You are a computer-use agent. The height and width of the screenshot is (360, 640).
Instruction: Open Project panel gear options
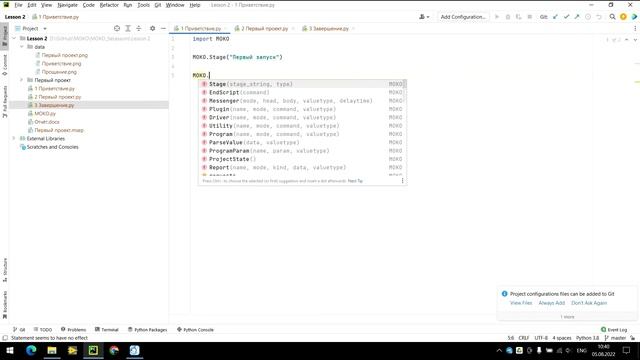[152, 28]
